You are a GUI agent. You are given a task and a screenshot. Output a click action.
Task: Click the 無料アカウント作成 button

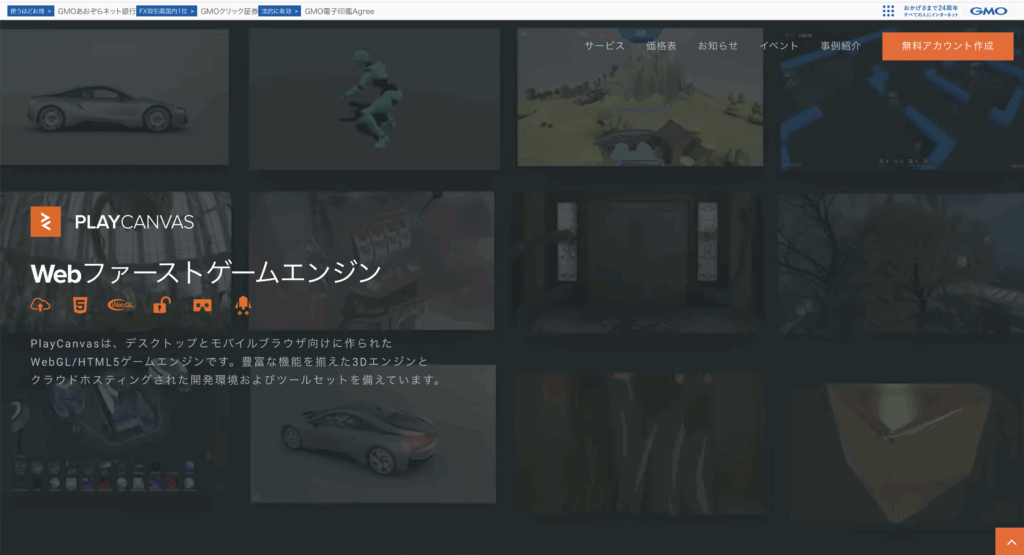tap(948, 46)
